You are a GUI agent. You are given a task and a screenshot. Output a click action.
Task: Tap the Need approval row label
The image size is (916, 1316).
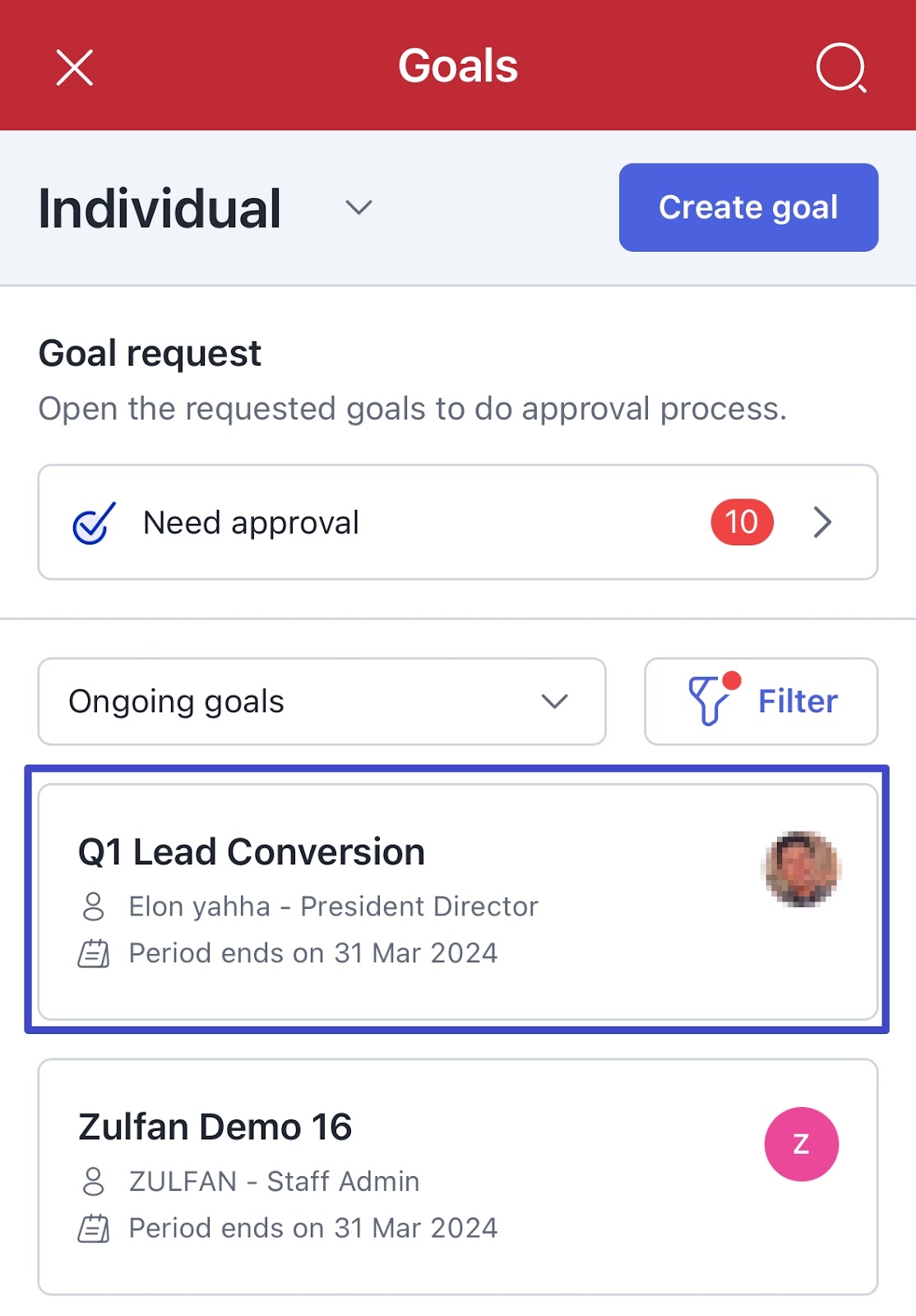tap(251, 523)
